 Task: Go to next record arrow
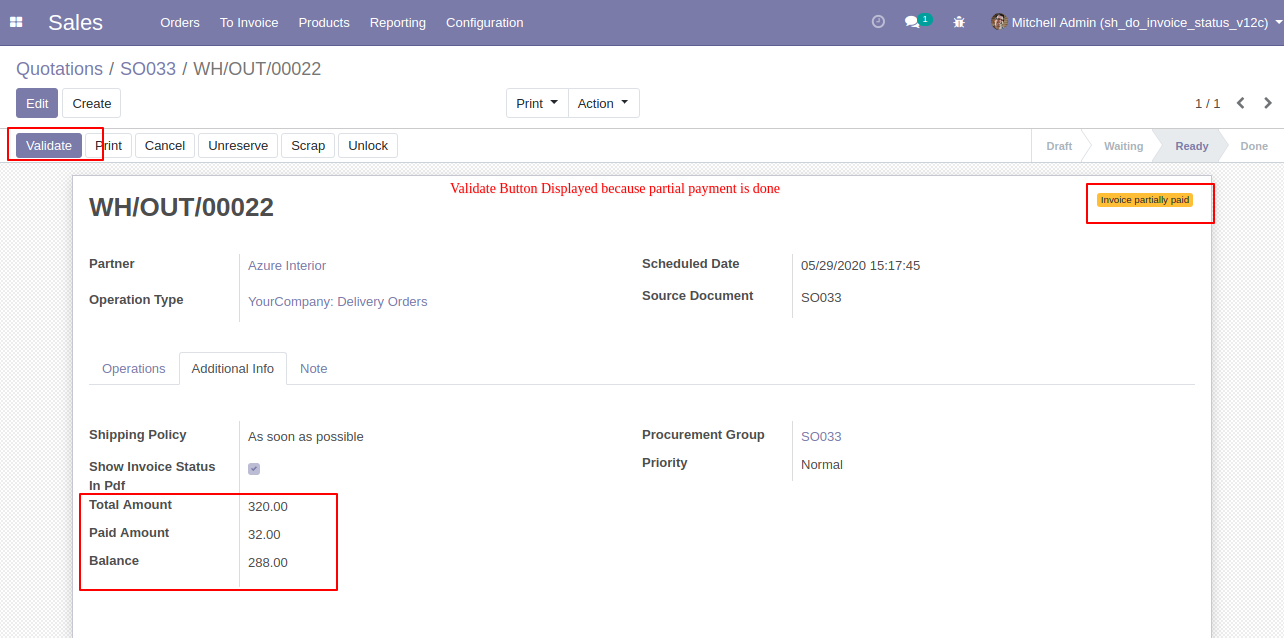point(1268,103)
